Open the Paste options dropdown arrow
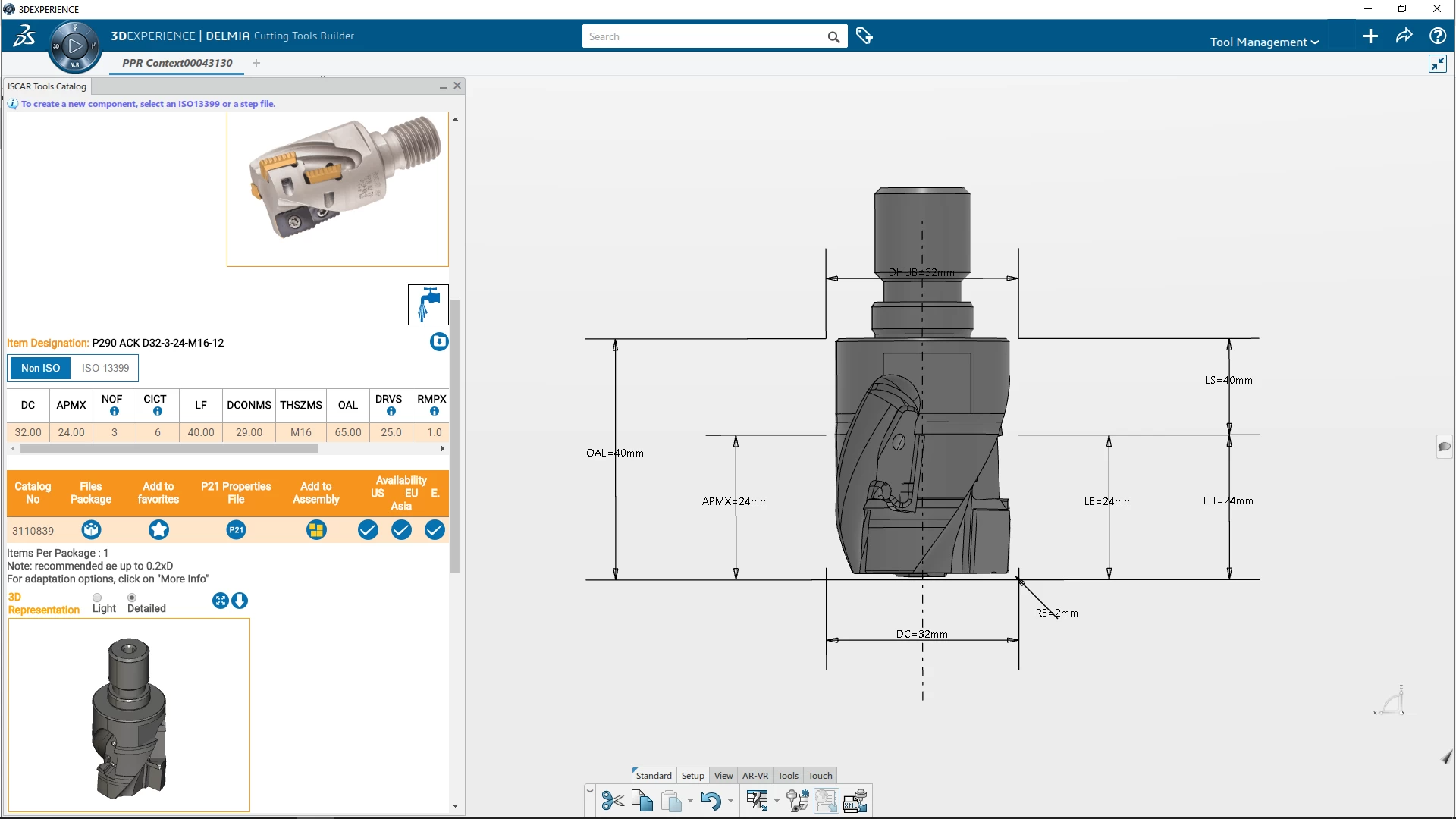The width and height of the screenshot is (1456, 819). pyautogui.click(x=690, y=802)
